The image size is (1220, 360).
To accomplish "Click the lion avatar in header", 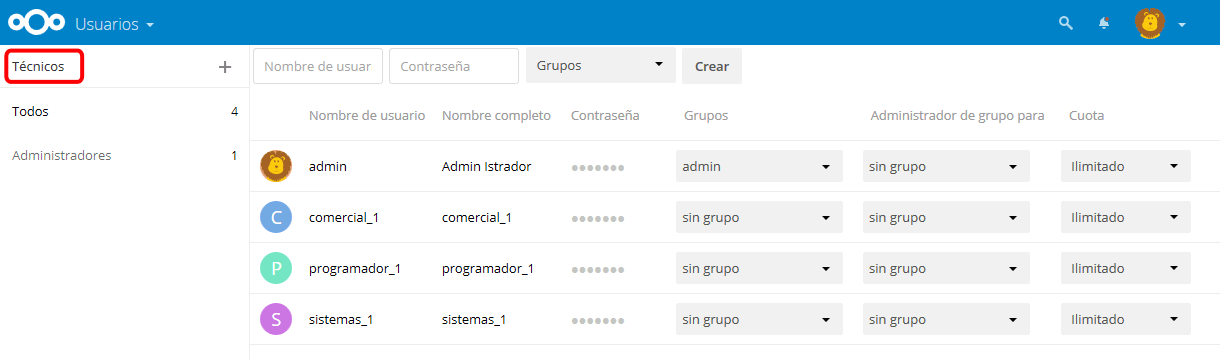I will pyautogui.click(x=1151, y=23).
